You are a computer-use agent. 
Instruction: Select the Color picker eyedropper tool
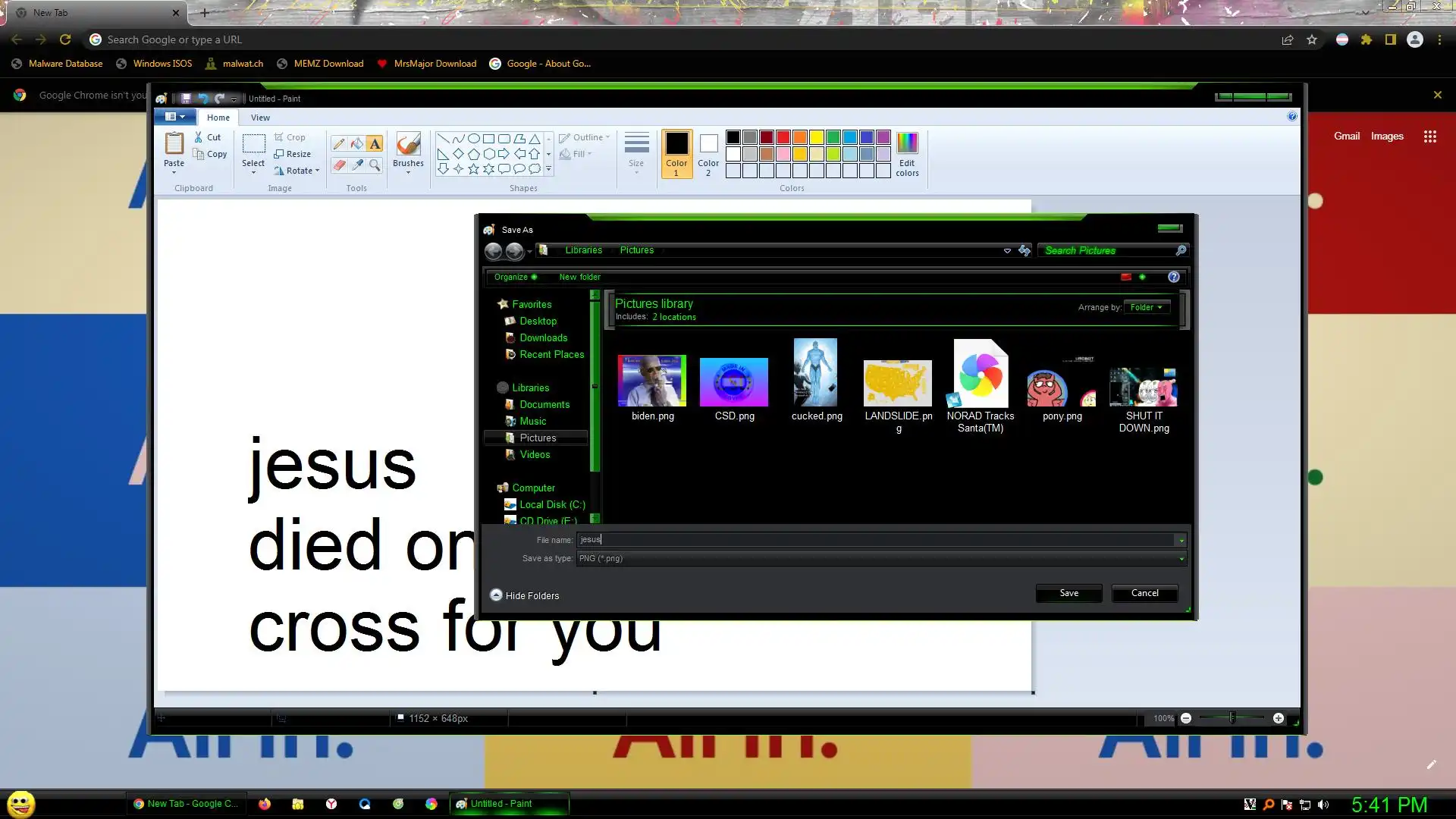pyautogui.click(x=356, y=165)
